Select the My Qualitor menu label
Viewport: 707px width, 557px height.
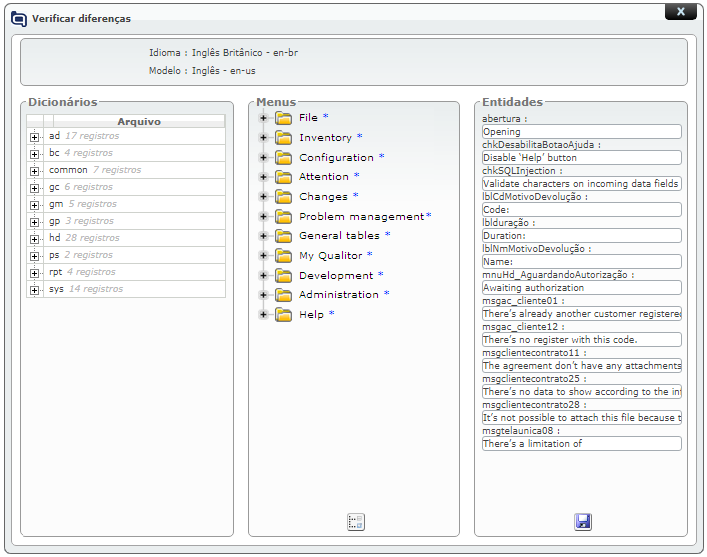331,256
